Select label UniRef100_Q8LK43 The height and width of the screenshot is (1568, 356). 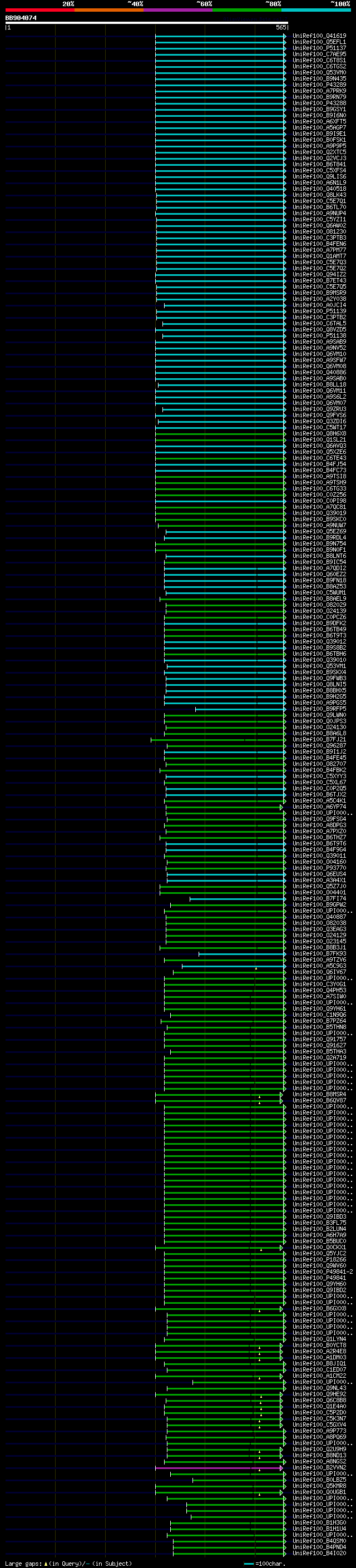[x=319, y=195]
